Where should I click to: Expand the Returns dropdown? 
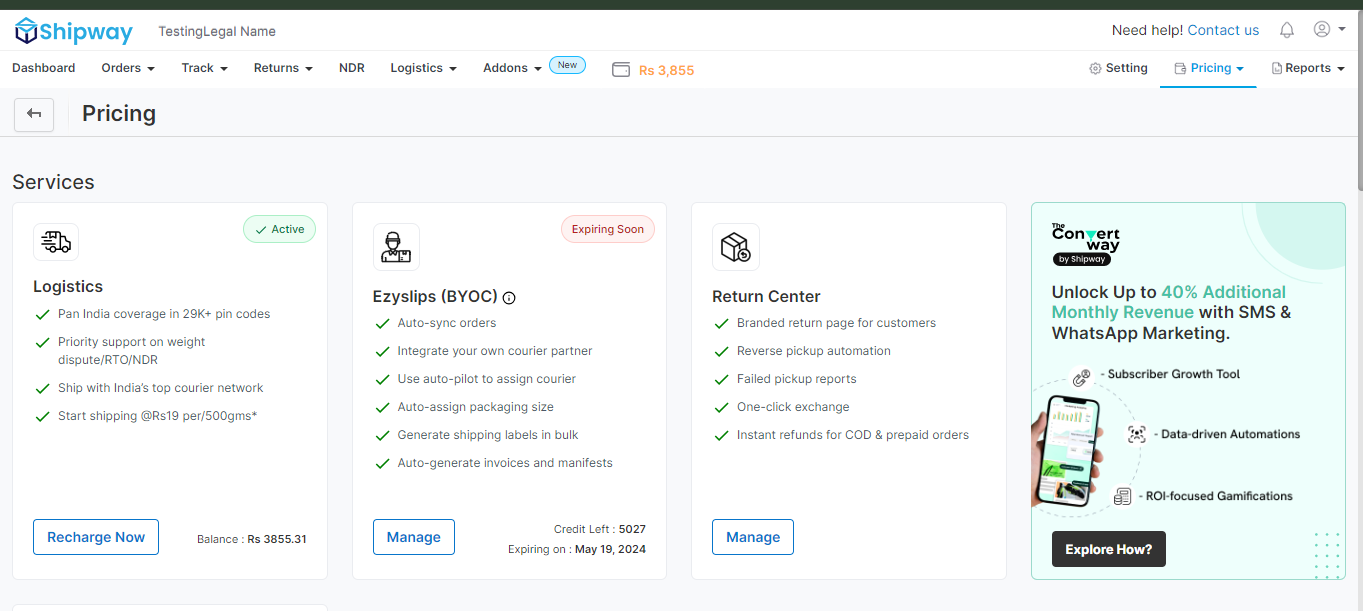283,68
